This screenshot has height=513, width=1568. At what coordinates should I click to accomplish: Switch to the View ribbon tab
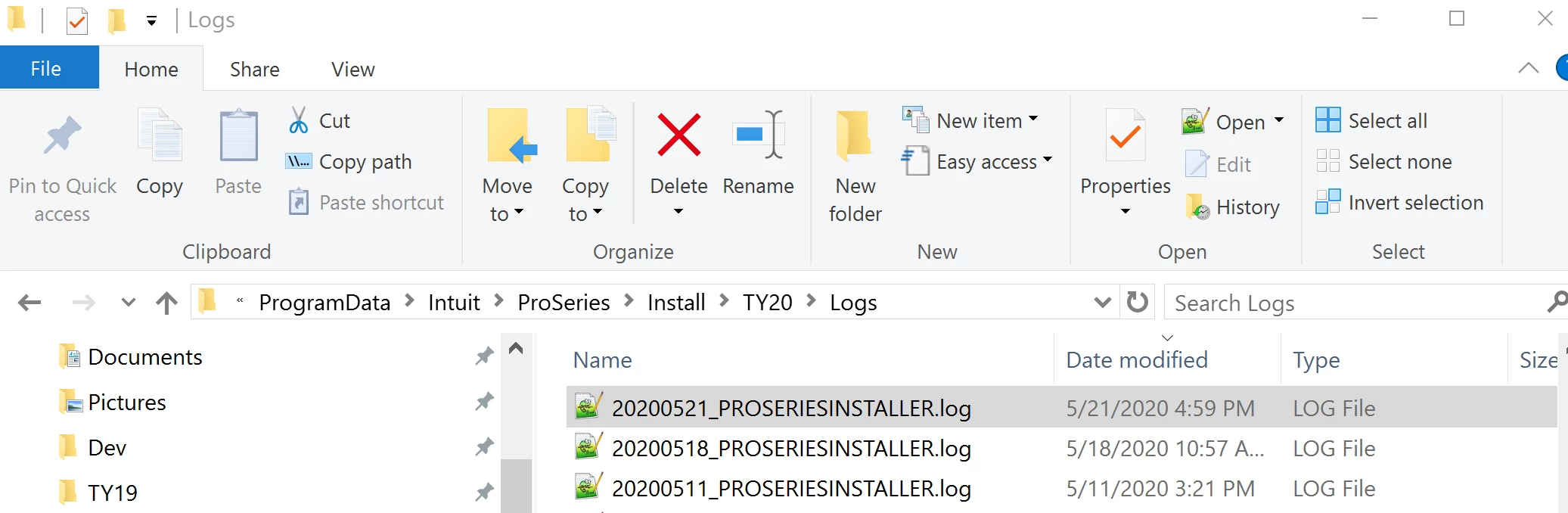tap(353, 69)
